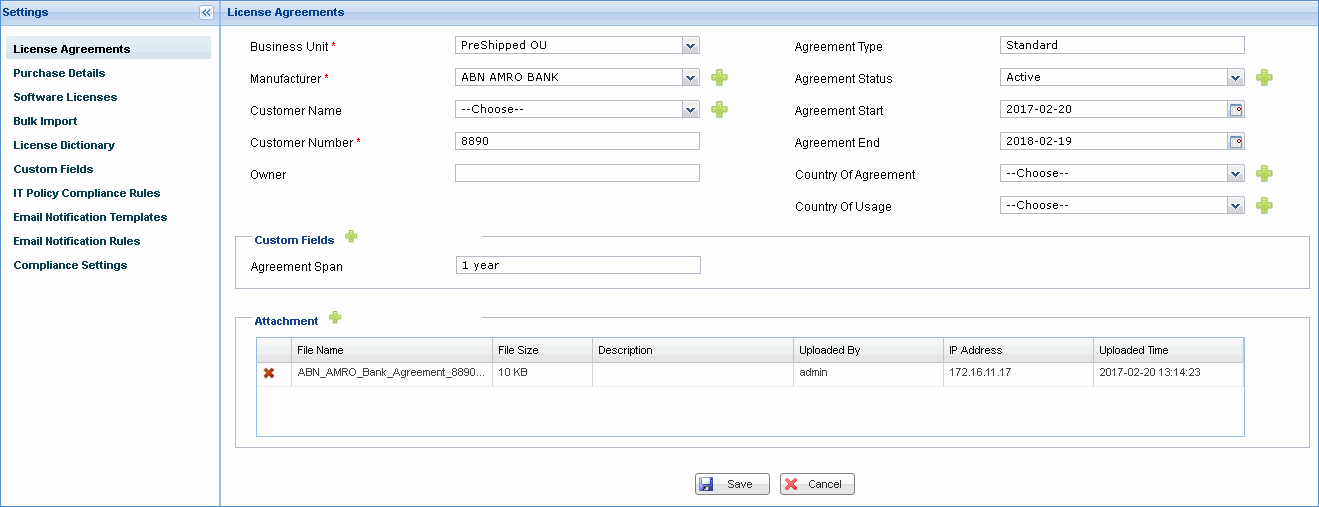1319x507 pixels.
Task: Save the license agreement
Action: 732,484
